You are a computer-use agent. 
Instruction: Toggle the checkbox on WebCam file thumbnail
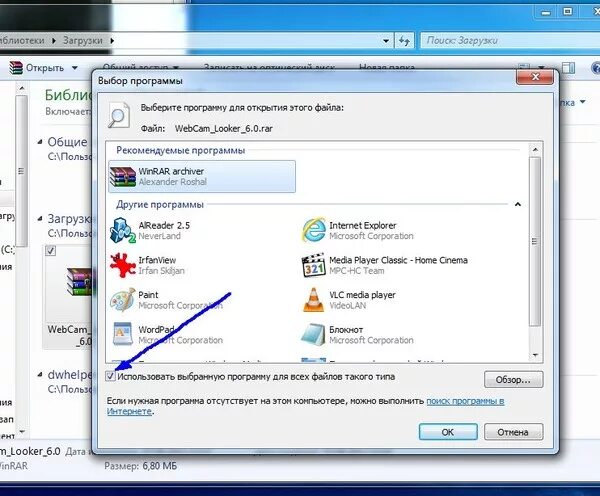point(51,251)
